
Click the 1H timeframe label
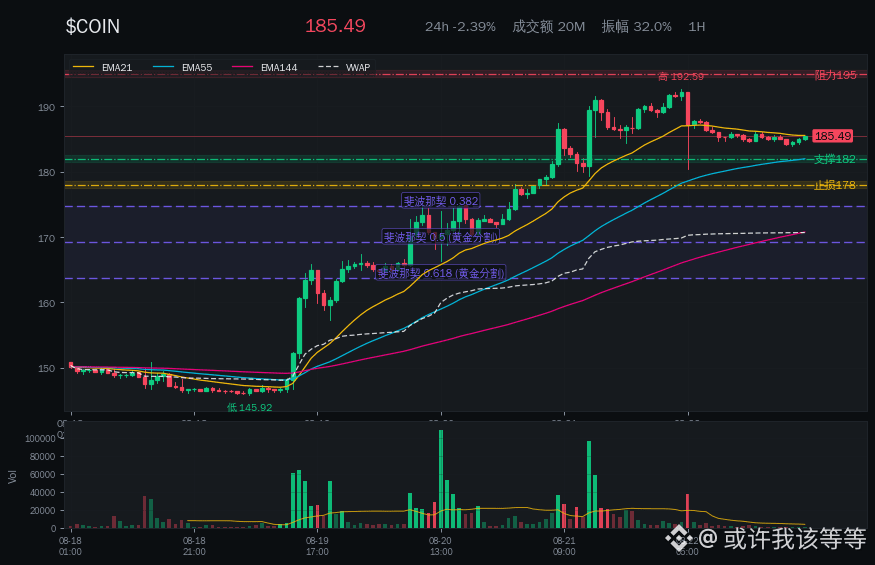[696, 27]
